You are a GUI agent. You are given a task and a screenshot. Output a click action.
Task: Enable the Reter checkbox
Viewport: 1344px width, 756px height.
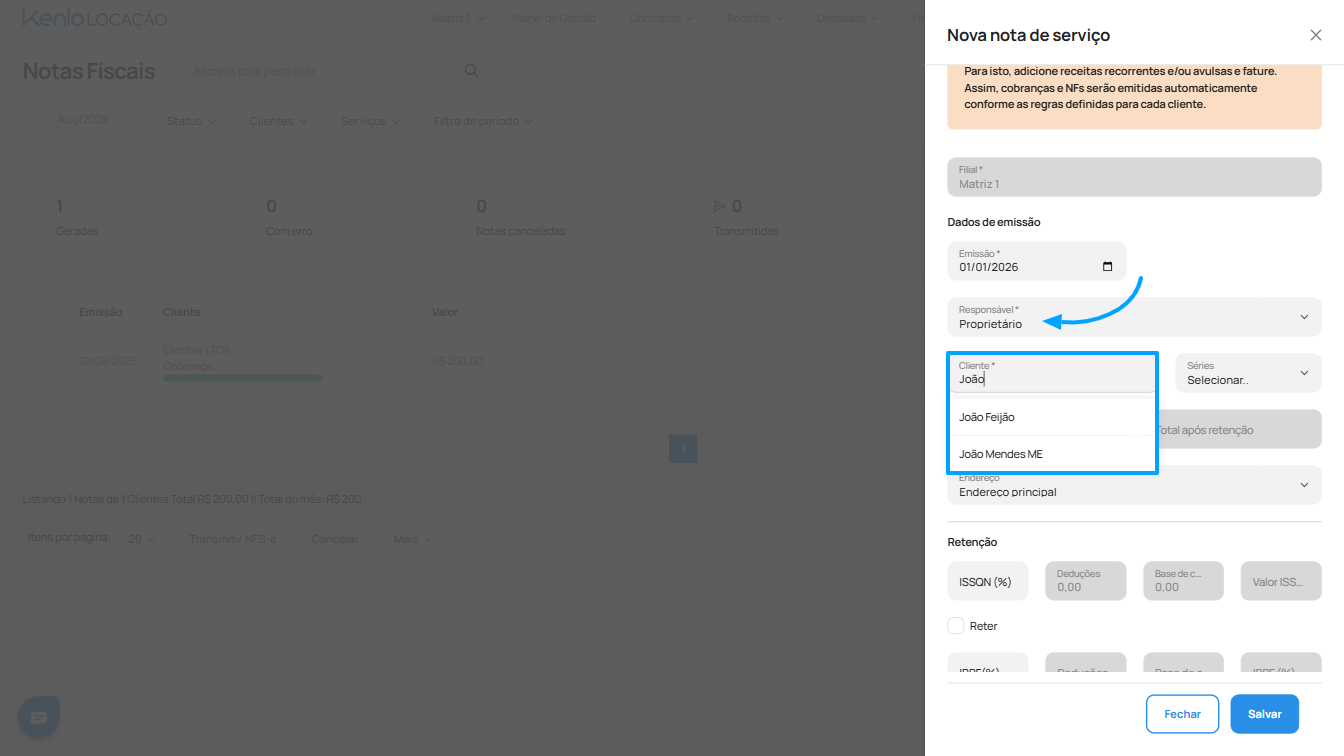click(x=956, y=626)
